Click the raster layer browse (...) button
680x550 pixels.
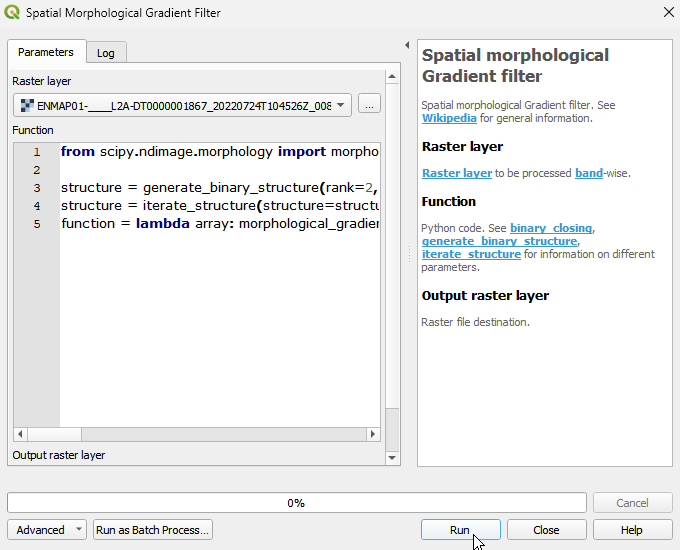pos(369,105)
